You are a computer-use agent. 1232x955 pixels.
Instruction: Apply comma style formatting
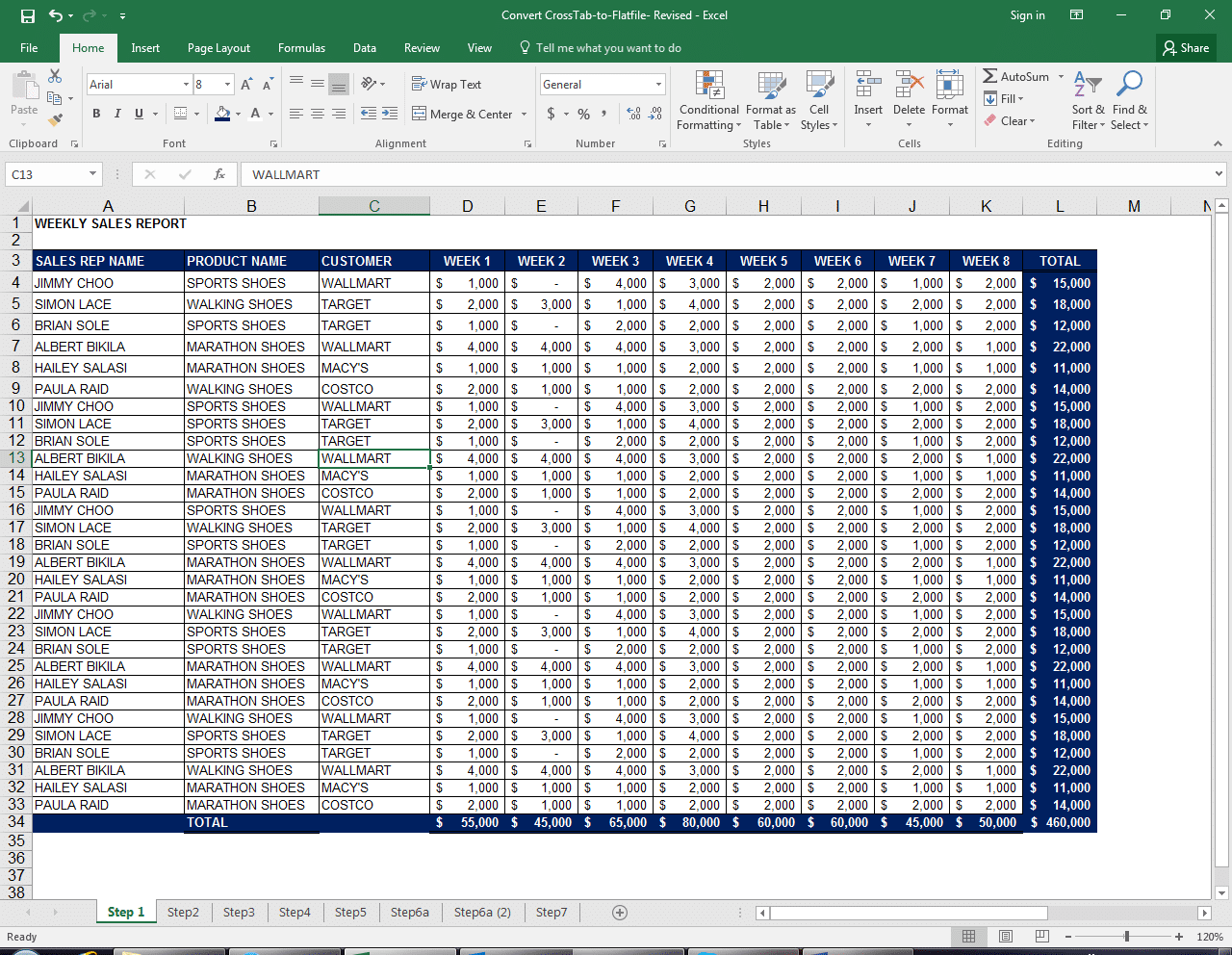(604, 114)
